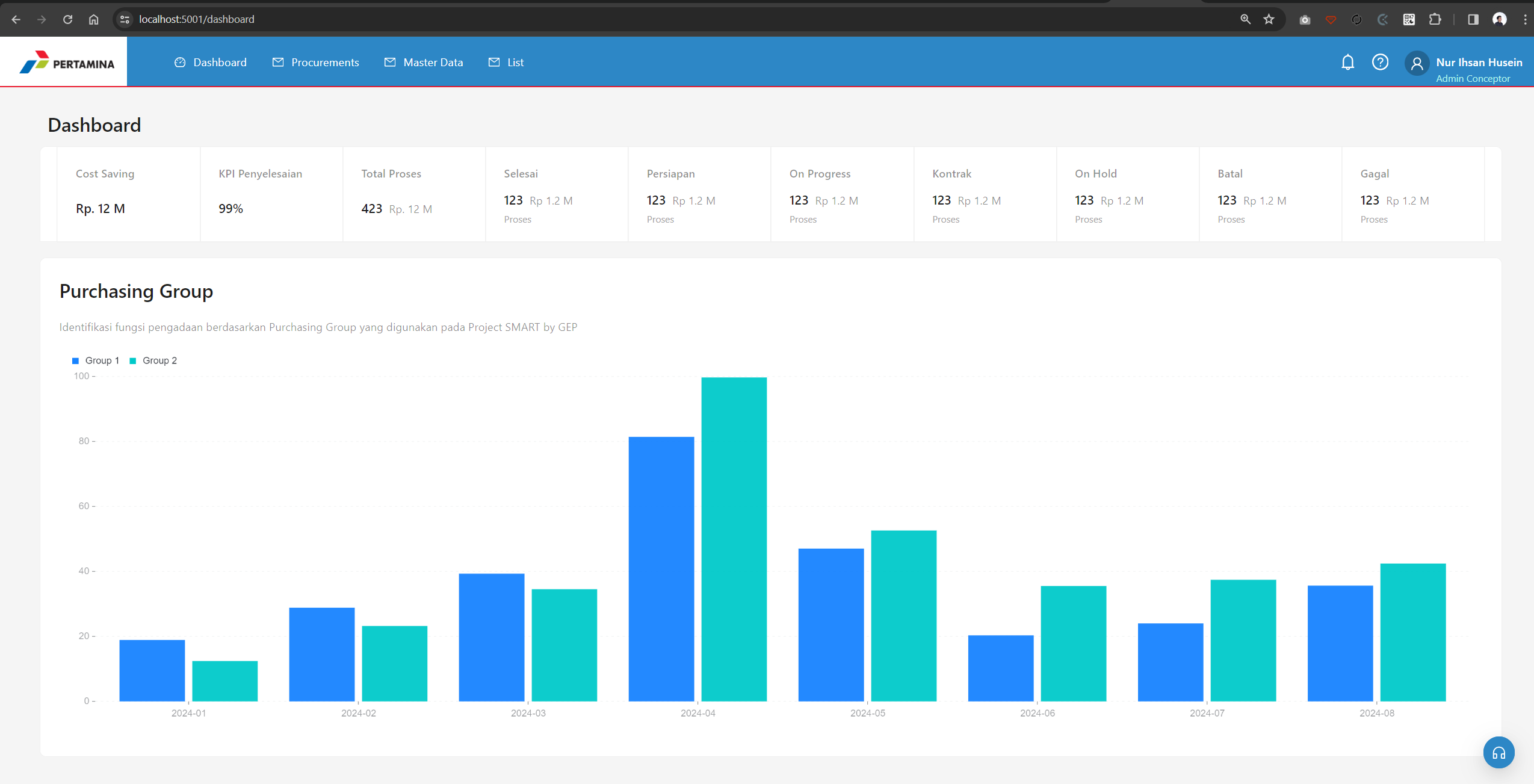Select the Total Proses card
Screen dimensions: 1534x784
(414, 194)
